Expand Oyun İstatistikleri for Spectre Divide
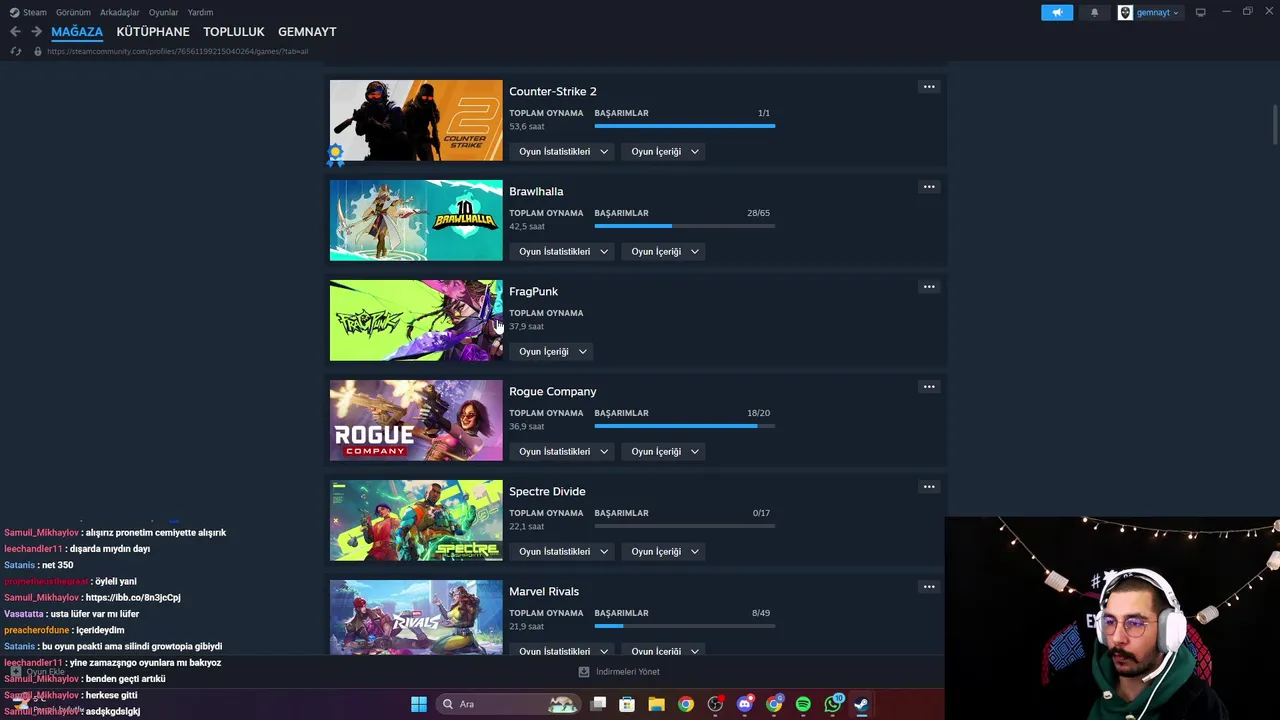 [563, 552]
